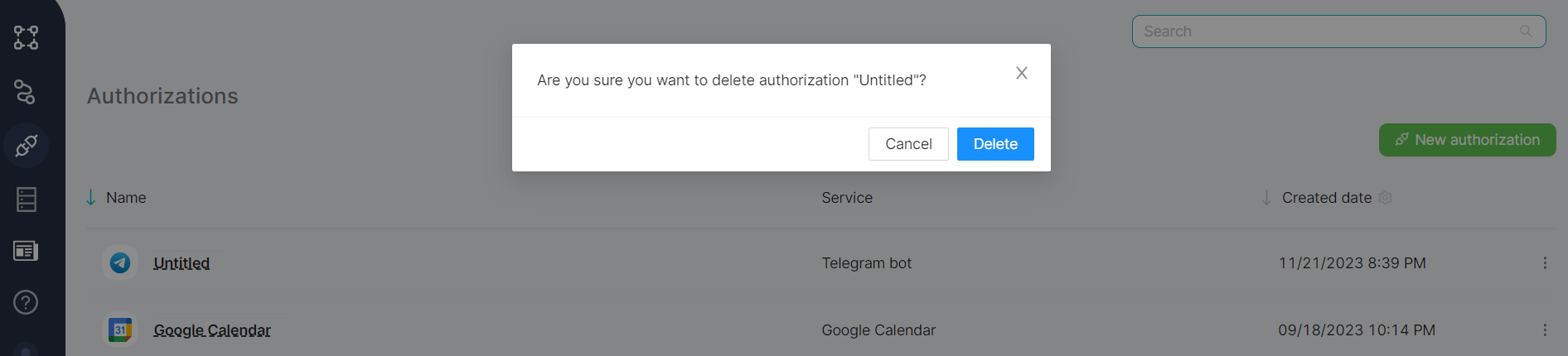Image resolution: width=1568 pixels, height=356 pixels.
Task: Open the data storage icon in sidebar
Action: point(26,200)
